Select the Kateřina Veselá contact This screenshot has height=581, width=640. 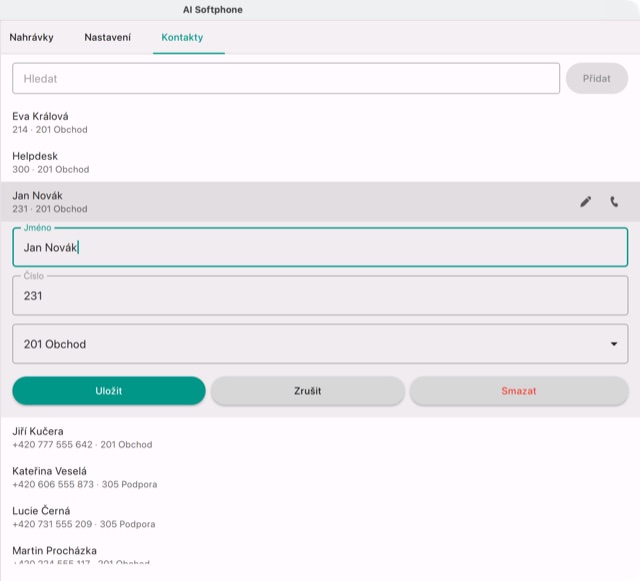coord(320,477)
